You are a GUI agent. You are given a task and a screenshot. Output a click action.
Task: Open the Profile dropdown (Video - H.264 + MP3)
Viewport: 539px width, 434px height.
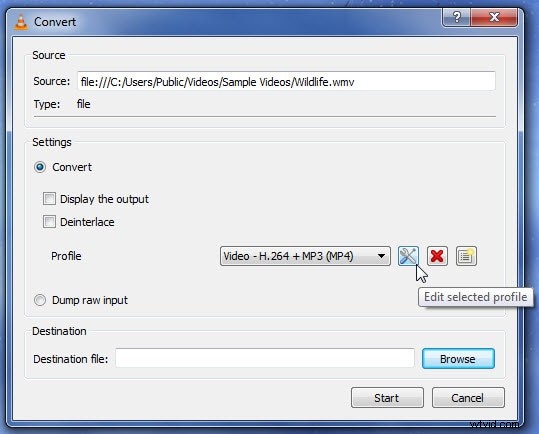(x=305, y=256)
